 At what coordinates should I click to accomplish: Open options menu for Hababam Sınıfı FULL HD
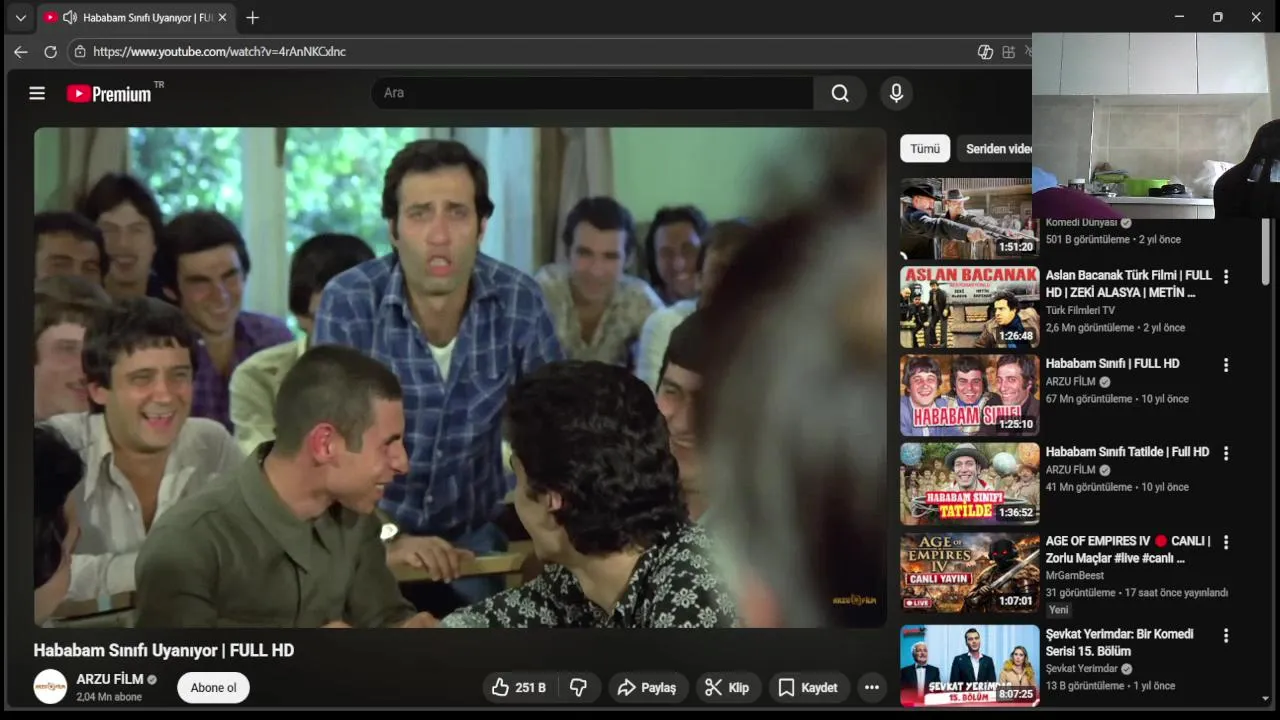pyautogui.click(x=1226, y=365)
